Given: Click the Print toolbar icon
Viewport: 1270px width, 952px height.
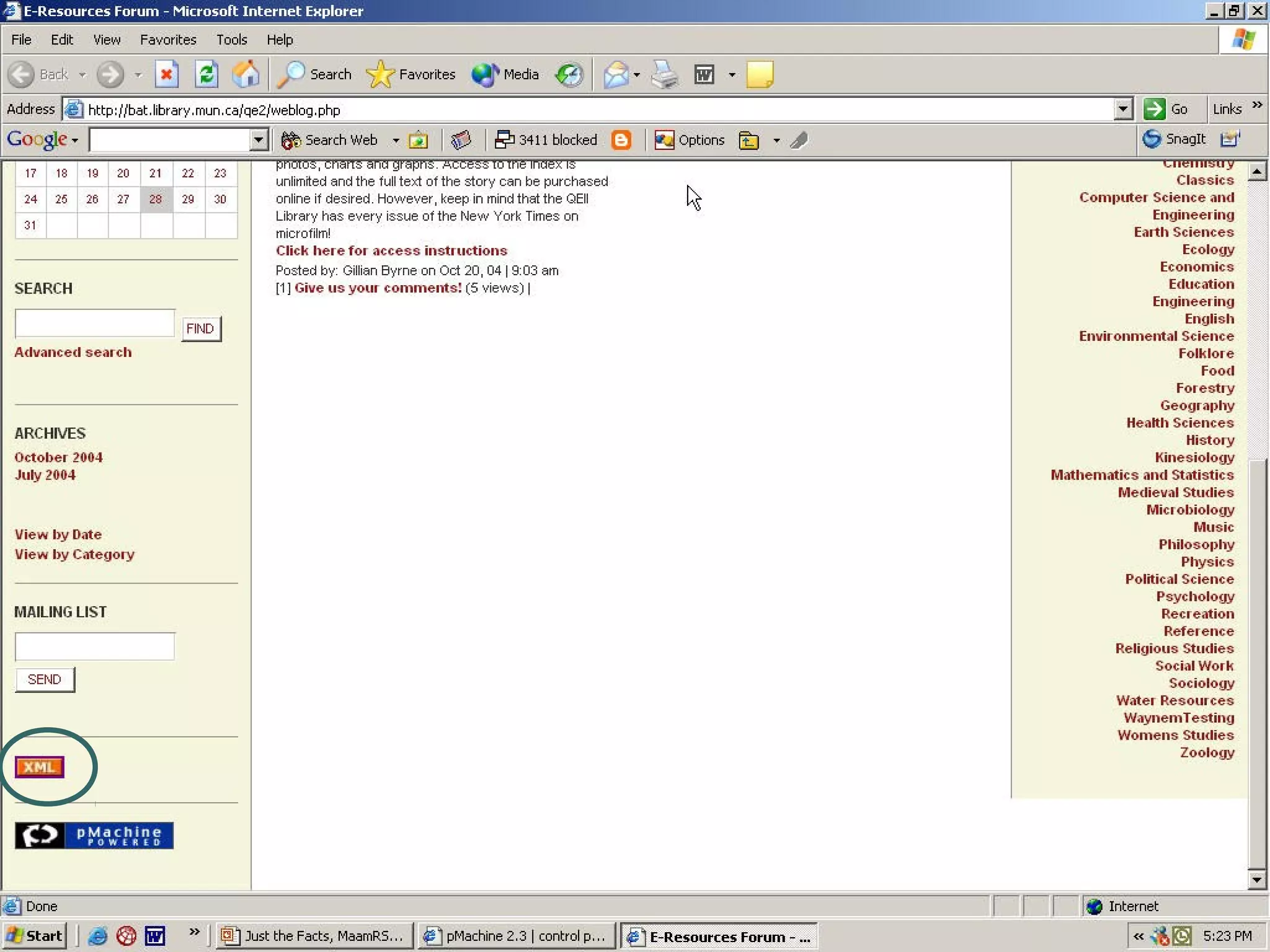Looking at the screenshot, I should [x=665, y=75].
